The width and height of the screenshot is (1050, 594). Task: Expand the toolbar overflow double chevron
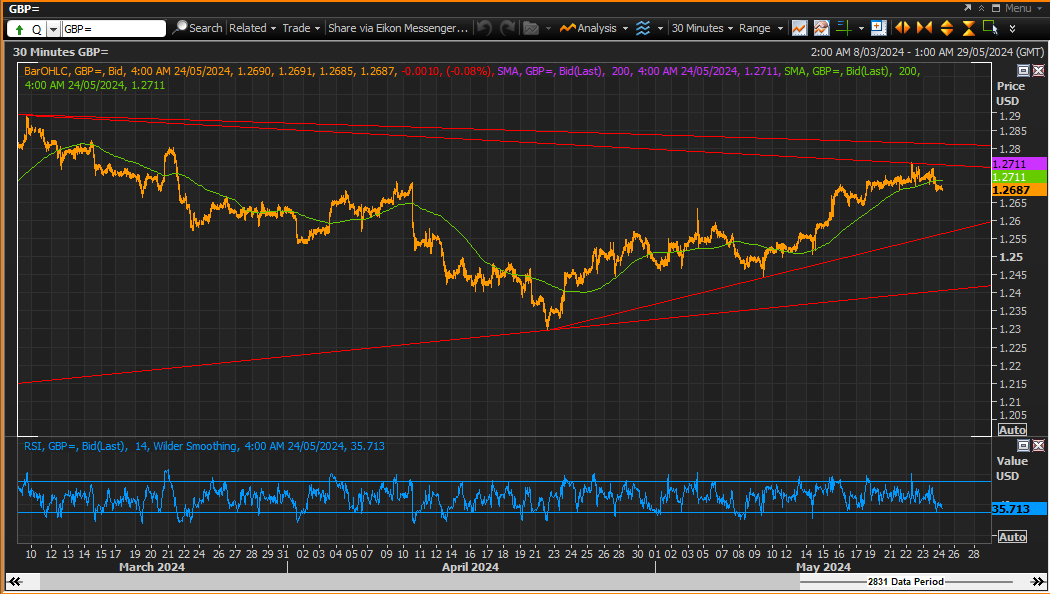(x=1012, y=29)
